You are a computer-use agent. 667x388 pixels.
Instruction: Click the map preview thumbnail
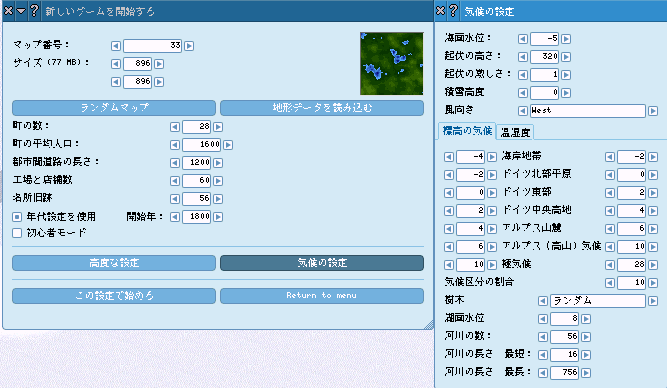click(391, 63)
